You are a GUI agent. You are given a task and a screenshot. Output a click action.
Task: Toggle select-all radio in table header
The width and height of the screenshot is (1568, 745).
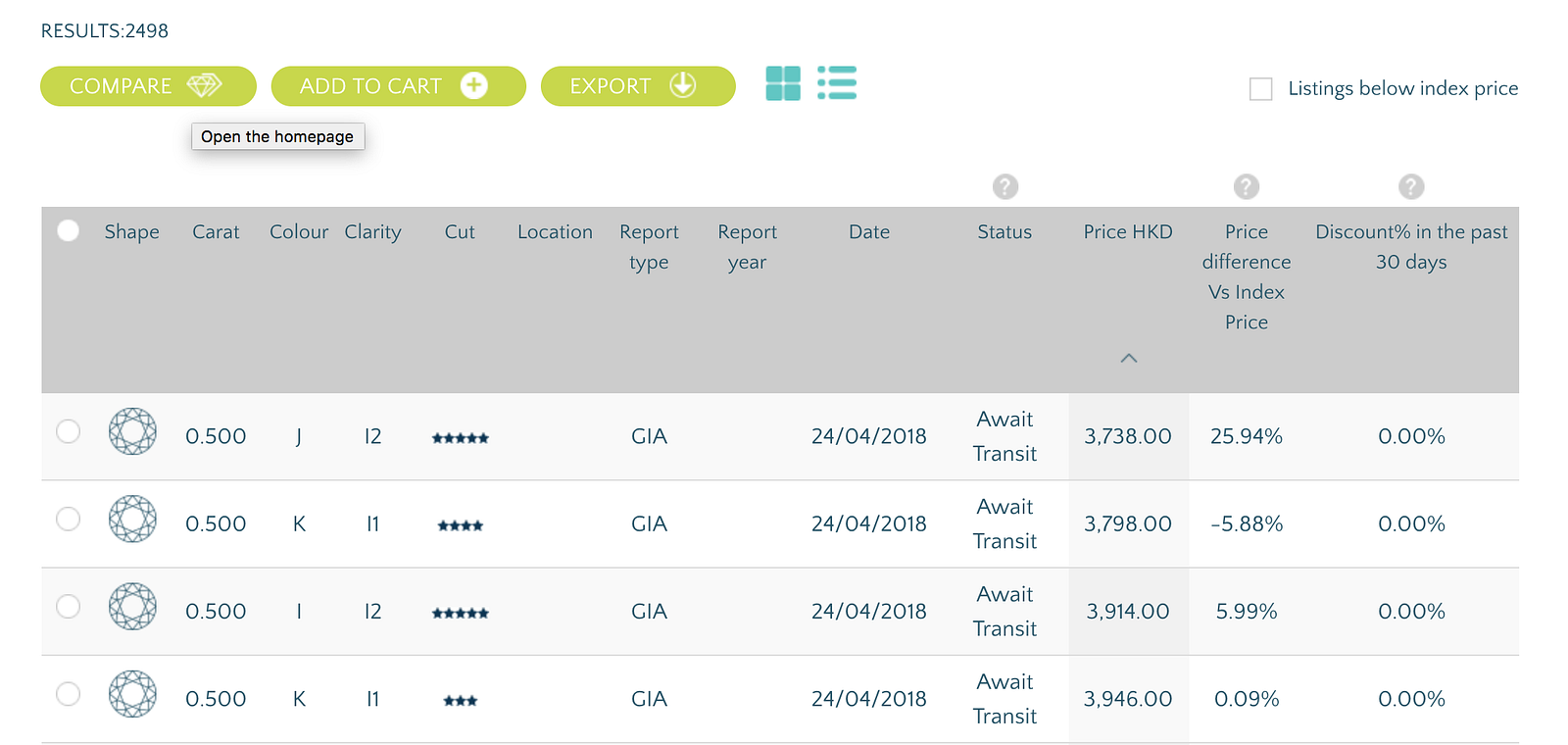(68, 230)
